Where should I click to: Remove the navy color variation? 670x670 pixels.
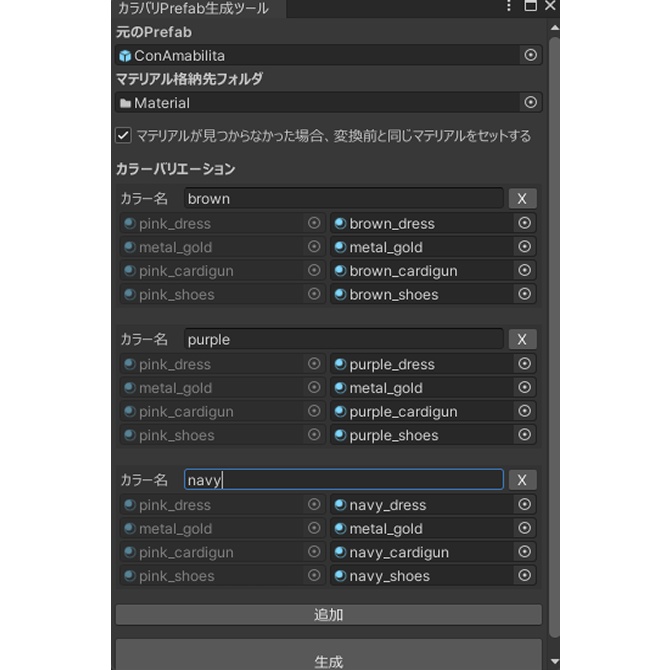522,480
